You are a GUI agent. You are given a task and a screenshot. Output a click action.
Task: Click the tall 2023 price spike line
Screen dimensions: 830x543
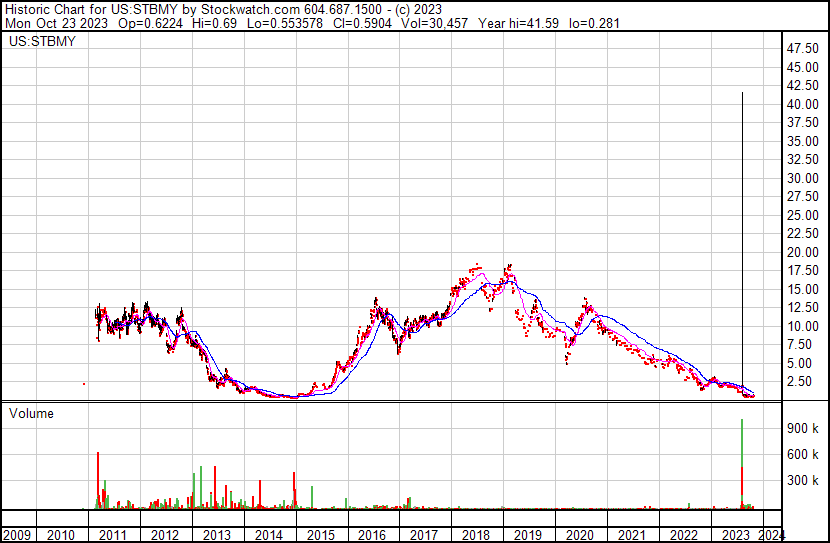742,238
